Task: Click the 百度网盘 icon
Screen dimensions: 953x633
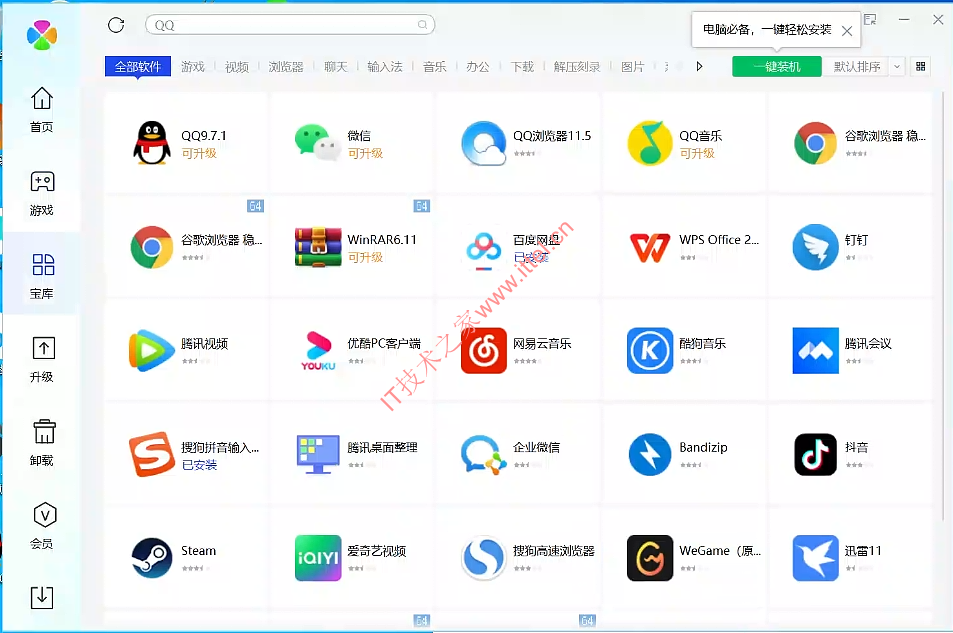Action: pos(484,249)
